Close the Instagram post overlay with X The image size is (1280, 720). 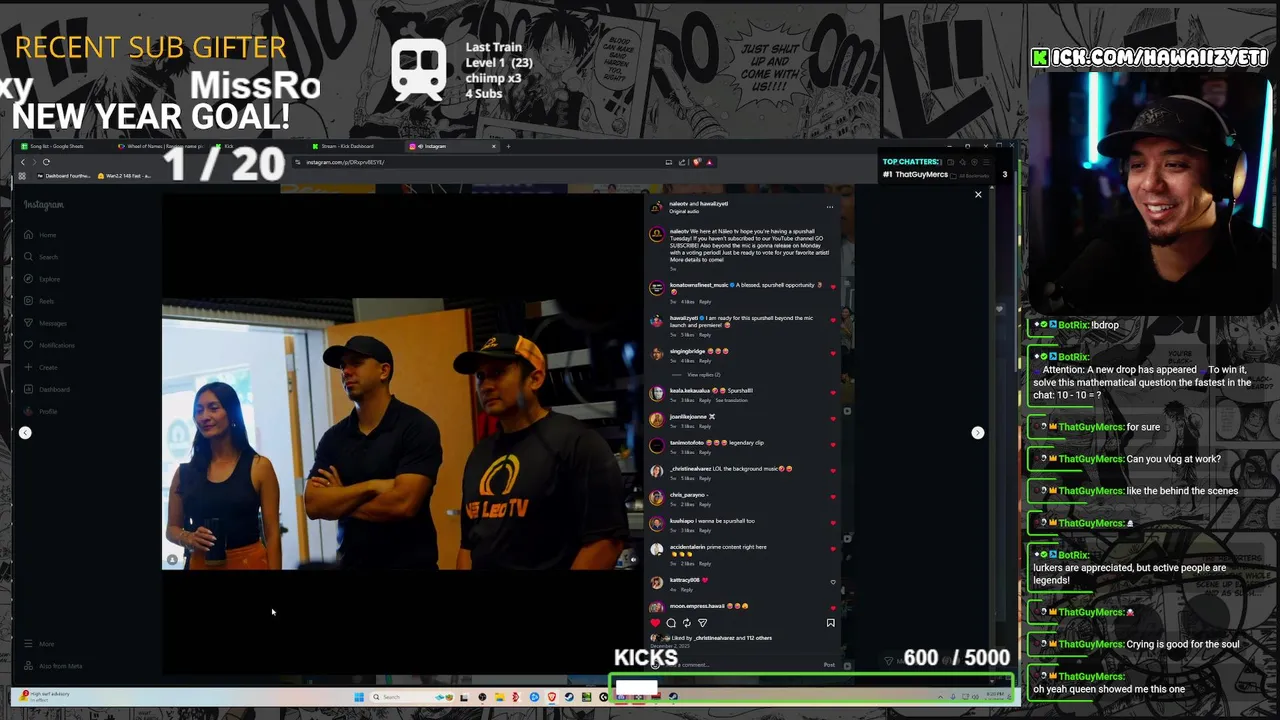[978, 194]
